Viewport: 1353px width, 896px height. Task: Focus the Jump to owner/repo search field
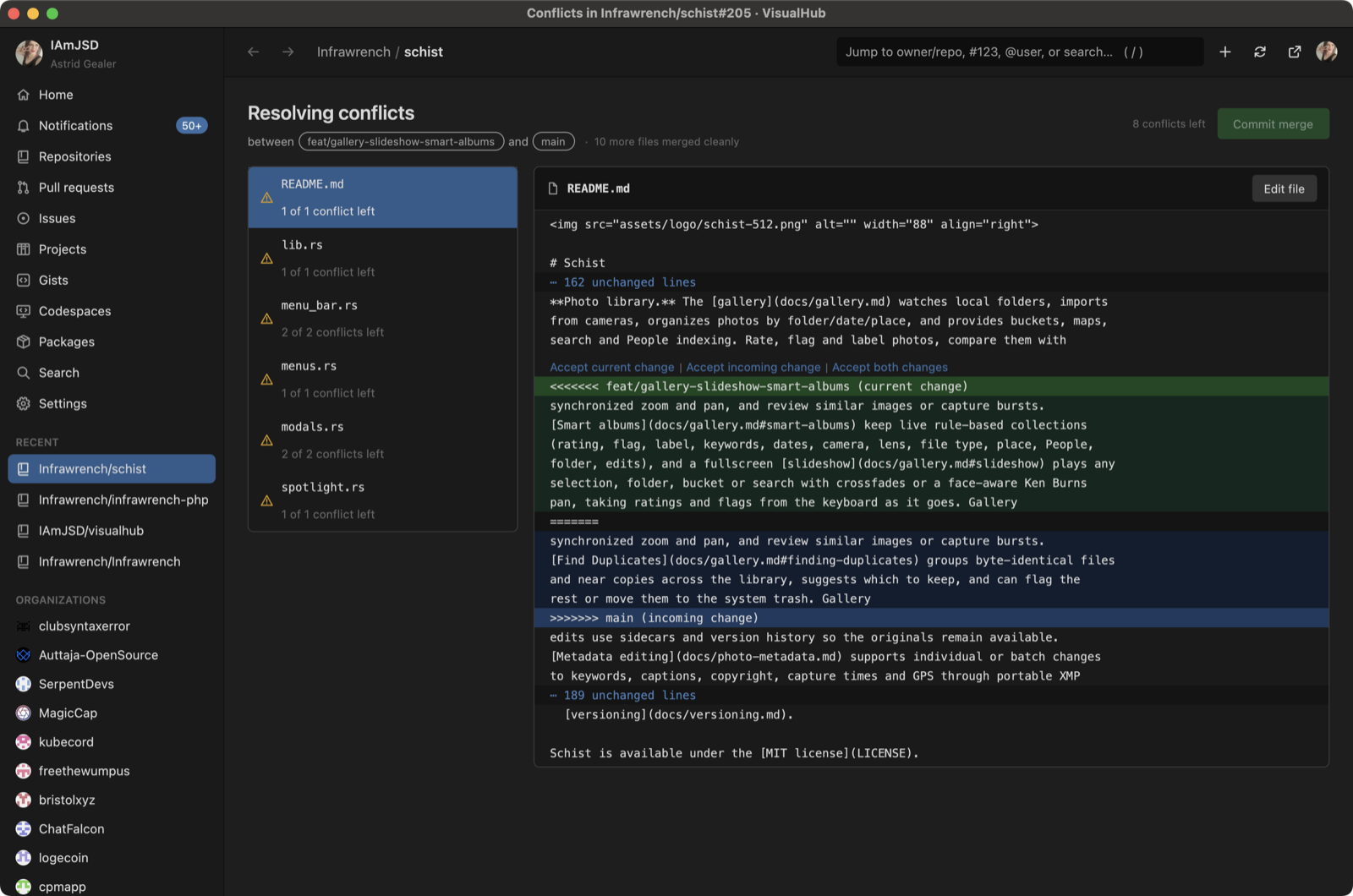[x=1020, y=52]
